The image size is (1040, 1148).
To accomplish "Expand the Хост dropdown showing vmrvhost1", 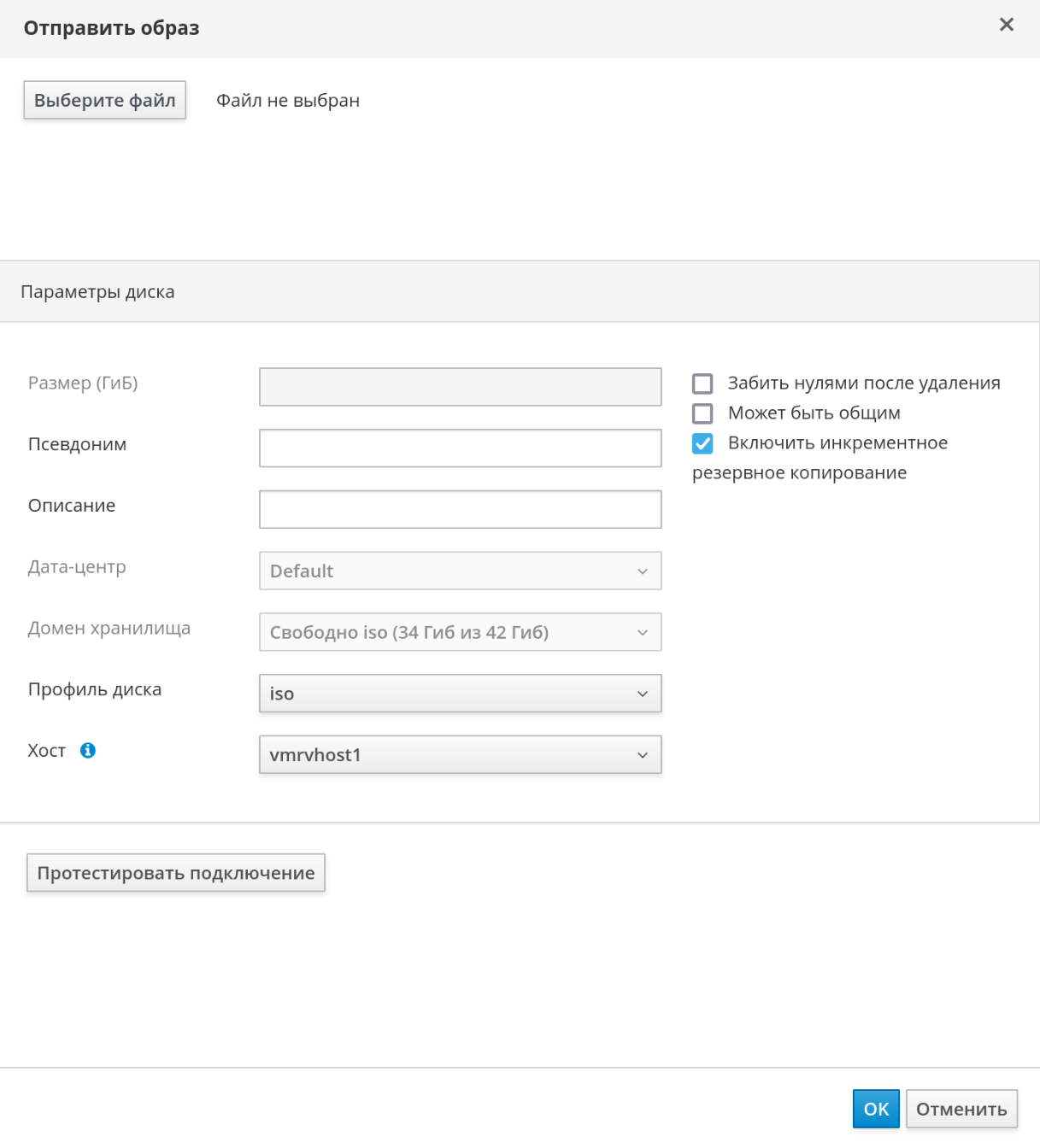I will point(460,755).
